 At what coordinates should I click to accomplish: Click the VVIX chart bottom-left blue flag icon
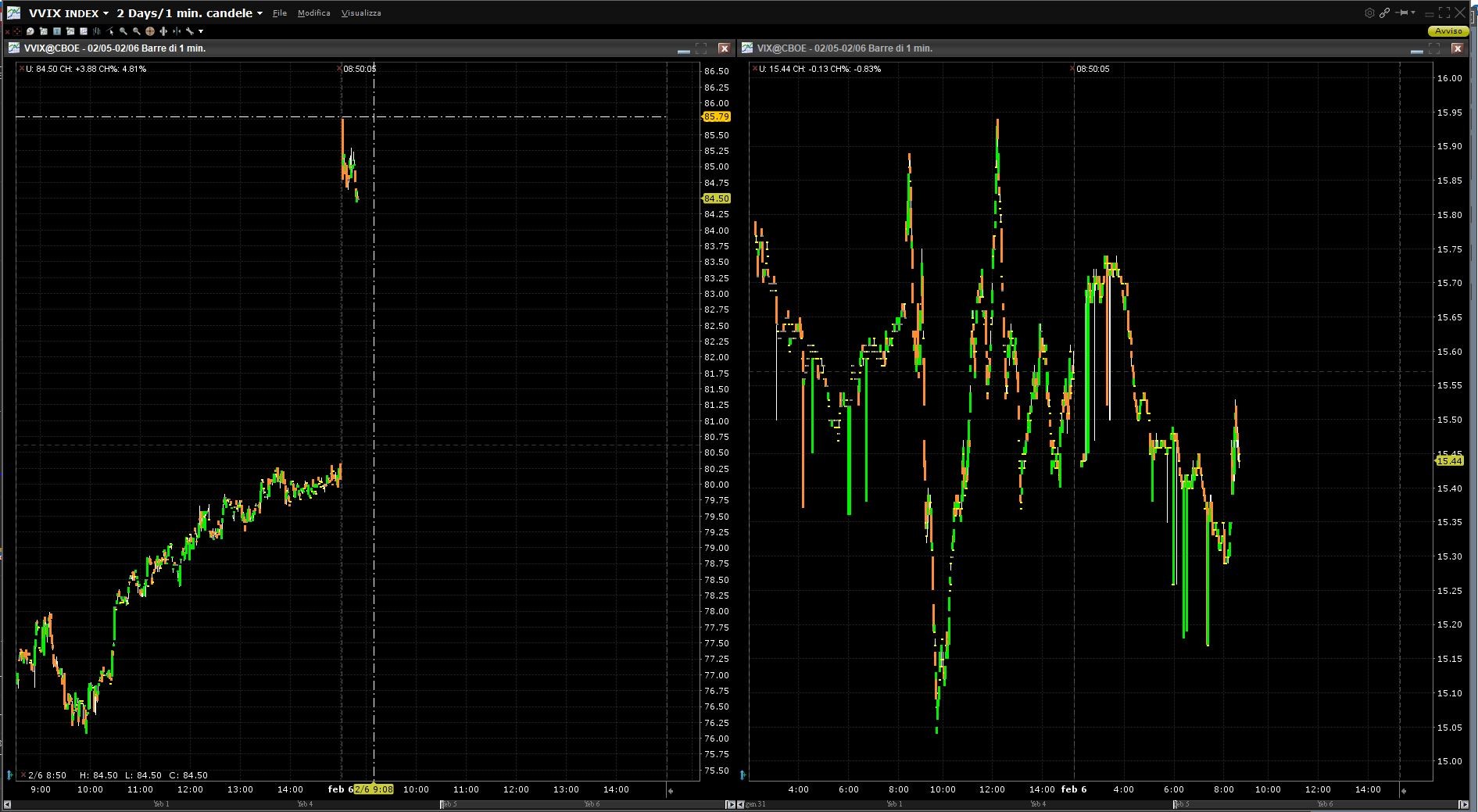[9, 775]
